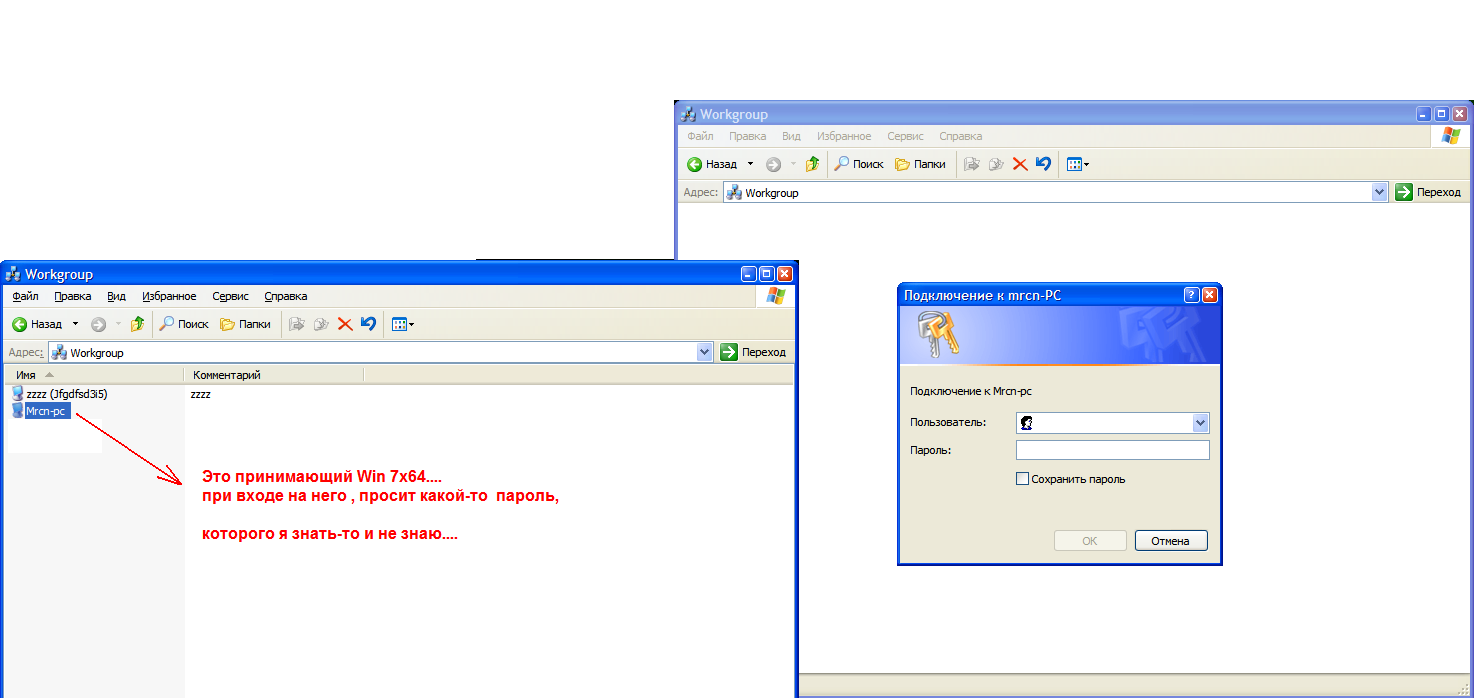Click address field in front Workgroup window
Viewport: 1474px width, 699px height.
click(x=380, y=352)
